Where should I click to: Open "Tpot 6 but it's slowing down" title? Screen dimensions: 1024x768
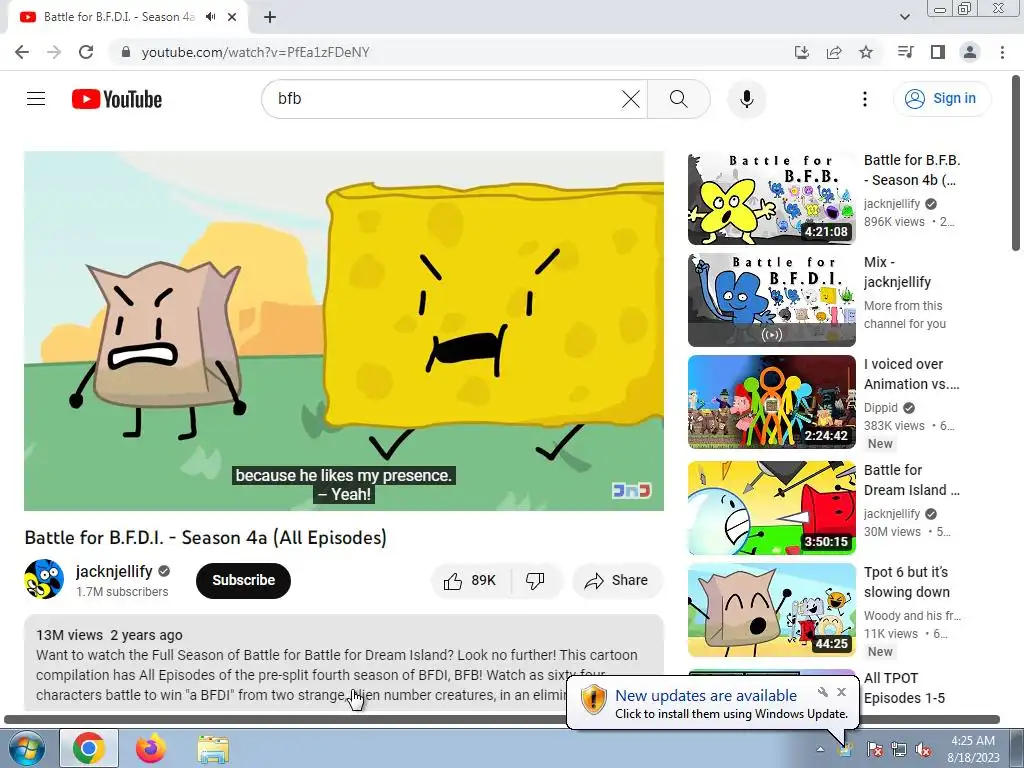[x=907, y=582]
